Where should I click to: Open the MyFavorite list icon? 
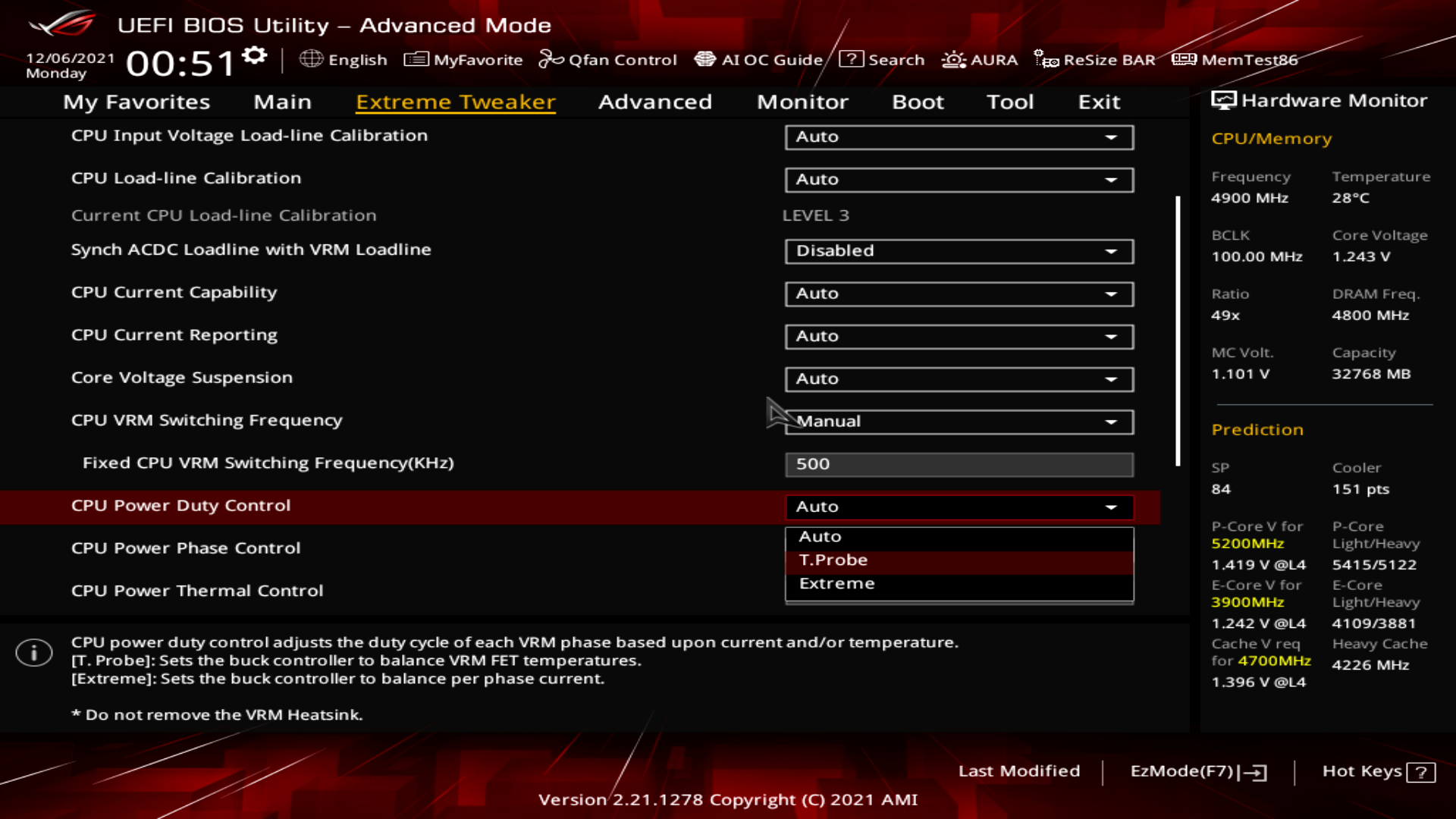tap(416, 59)
